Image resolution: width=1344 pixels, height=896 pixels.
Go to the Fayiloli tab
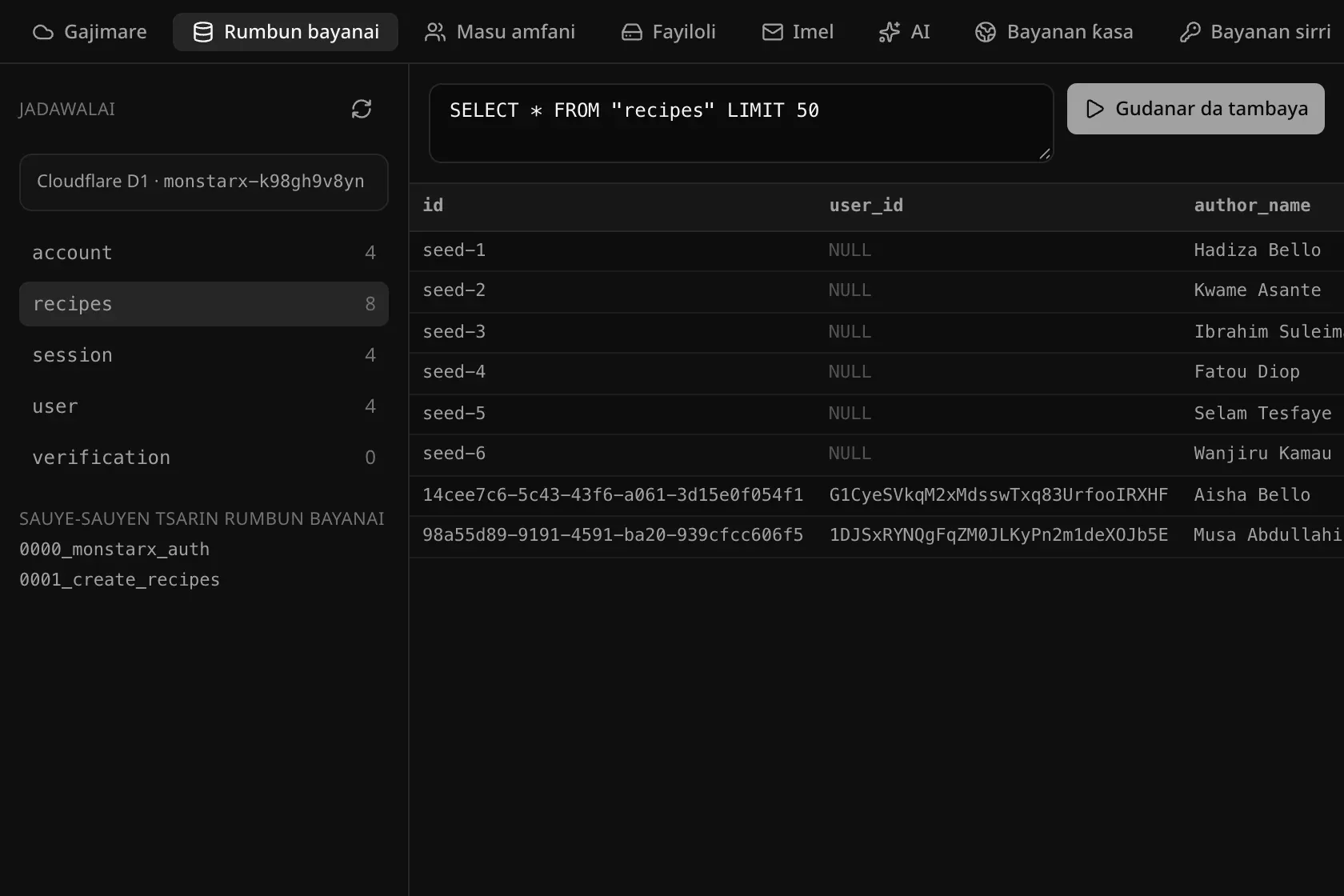tap(669, 32)
